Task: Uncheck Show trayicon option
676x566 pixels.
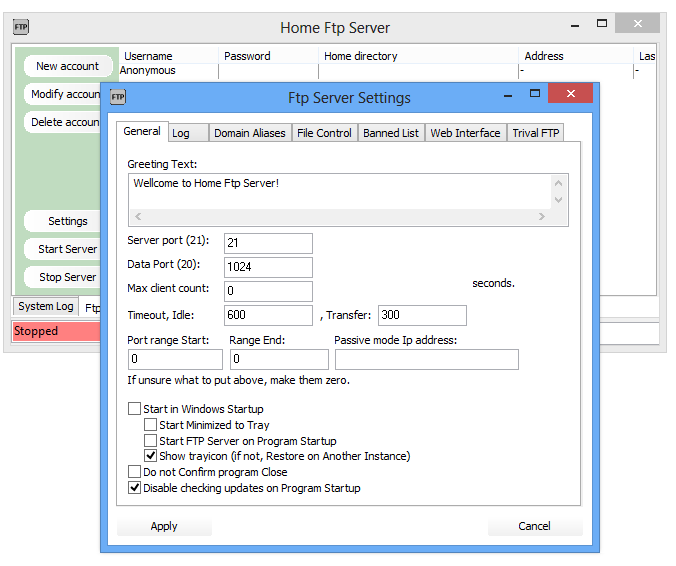Action: click(x=150, y=456)
